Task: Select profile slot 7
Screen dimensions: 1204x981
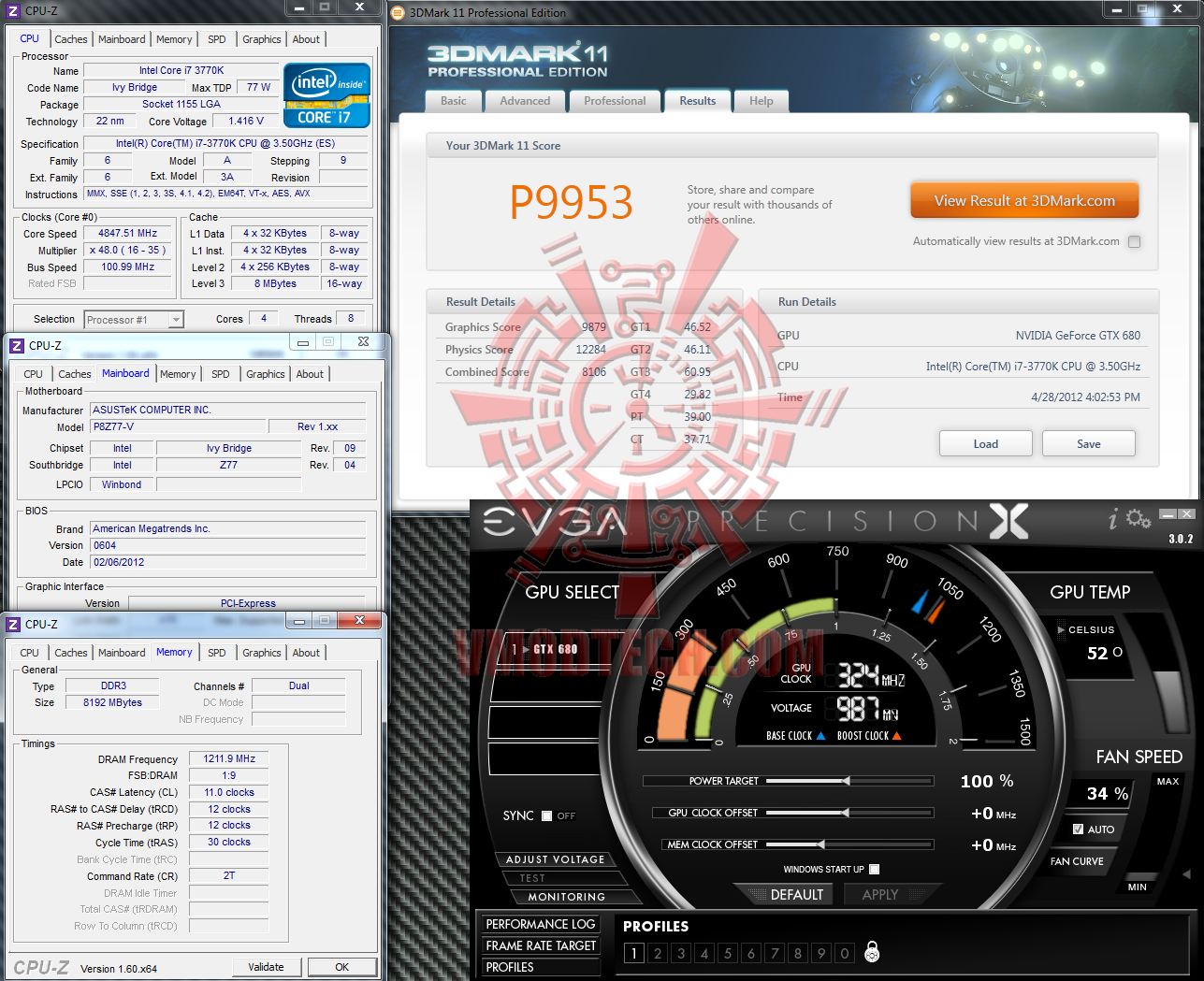Action: (x=775, y=953)
